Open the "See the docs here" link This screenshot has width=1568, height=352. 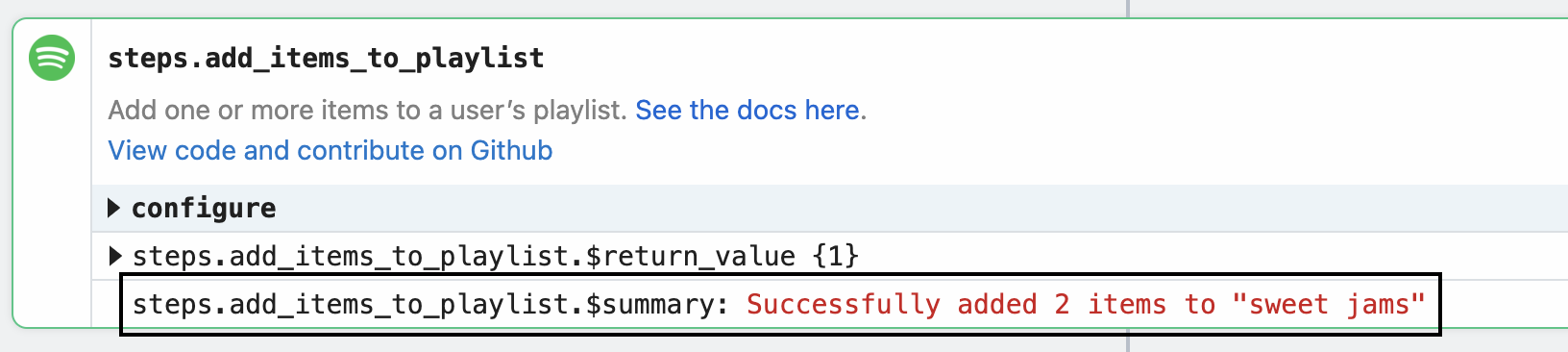click(747, 110)
